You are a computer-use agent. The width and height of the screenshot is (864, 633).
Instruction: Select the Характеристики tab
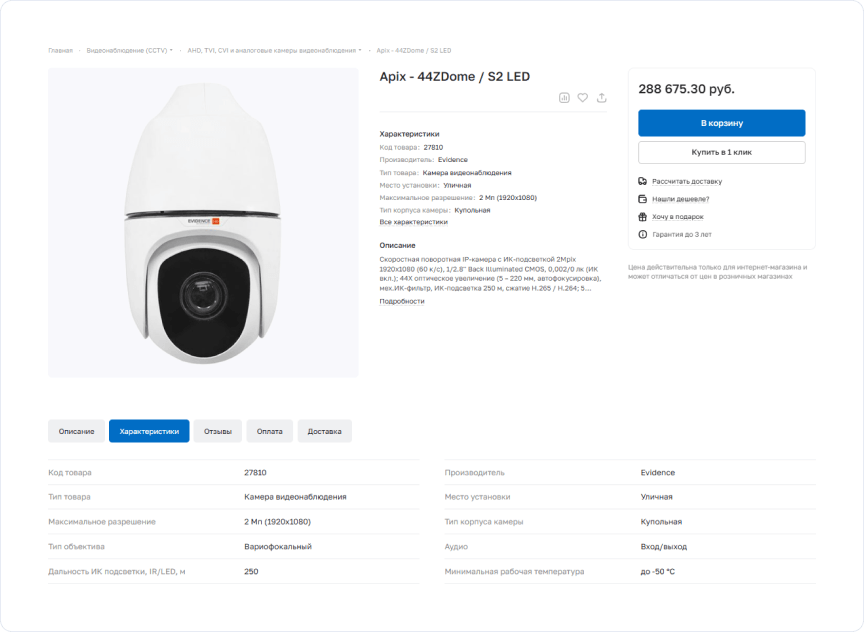149,431
